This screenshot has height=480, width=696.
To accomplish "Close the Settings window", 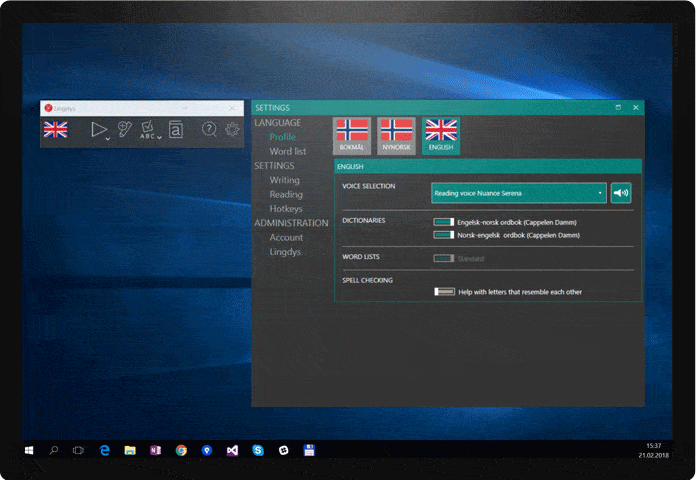I will point(636,107).
